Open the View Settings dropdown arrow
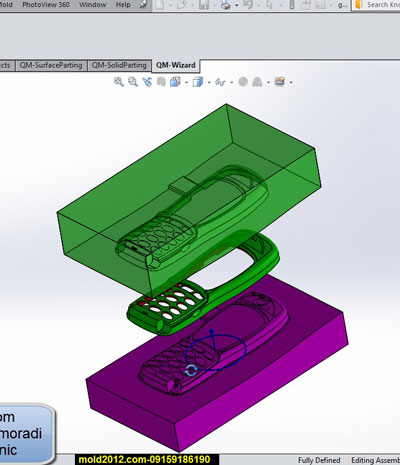Viewport: 400px width, 465px height. coord(291,82)
